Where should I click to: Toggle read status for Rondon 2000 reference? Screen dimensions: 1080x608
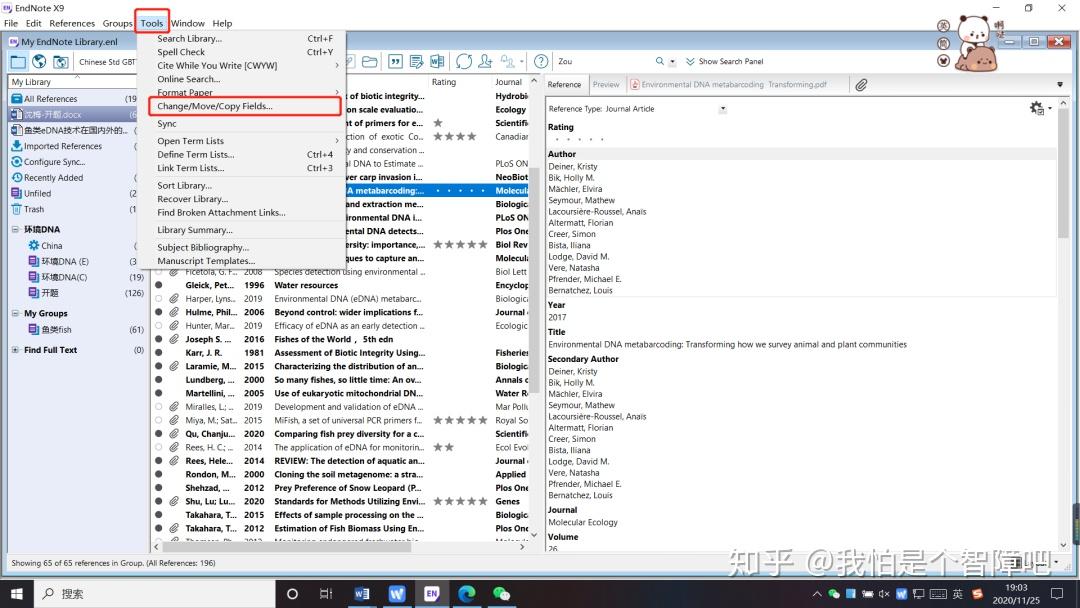[x=158, y=474]
